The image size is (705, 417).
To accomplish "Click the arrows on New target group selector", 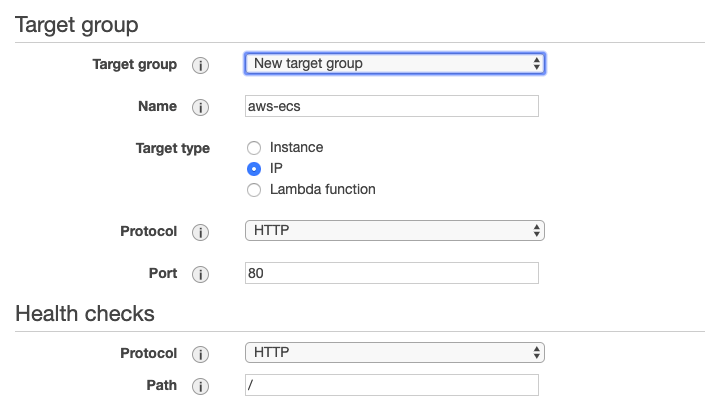I will (x=536, y=63).
